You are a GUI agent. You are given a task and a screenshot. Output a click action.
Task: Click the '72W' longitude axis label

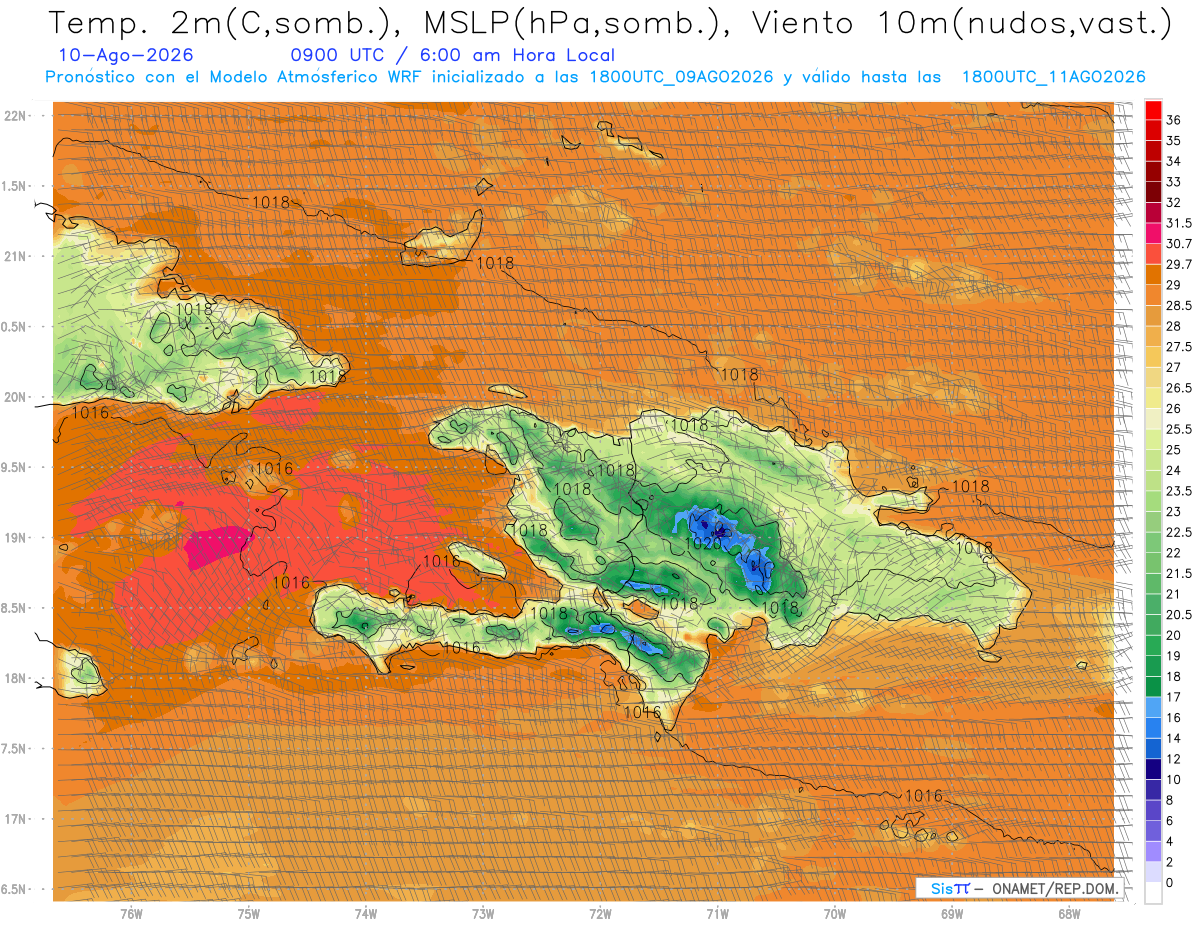(600, 913)
